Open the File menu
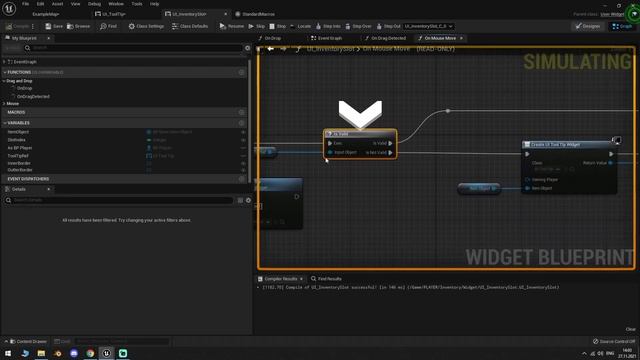Viewport: 640px width, 360px height. (x=25, y=4)
